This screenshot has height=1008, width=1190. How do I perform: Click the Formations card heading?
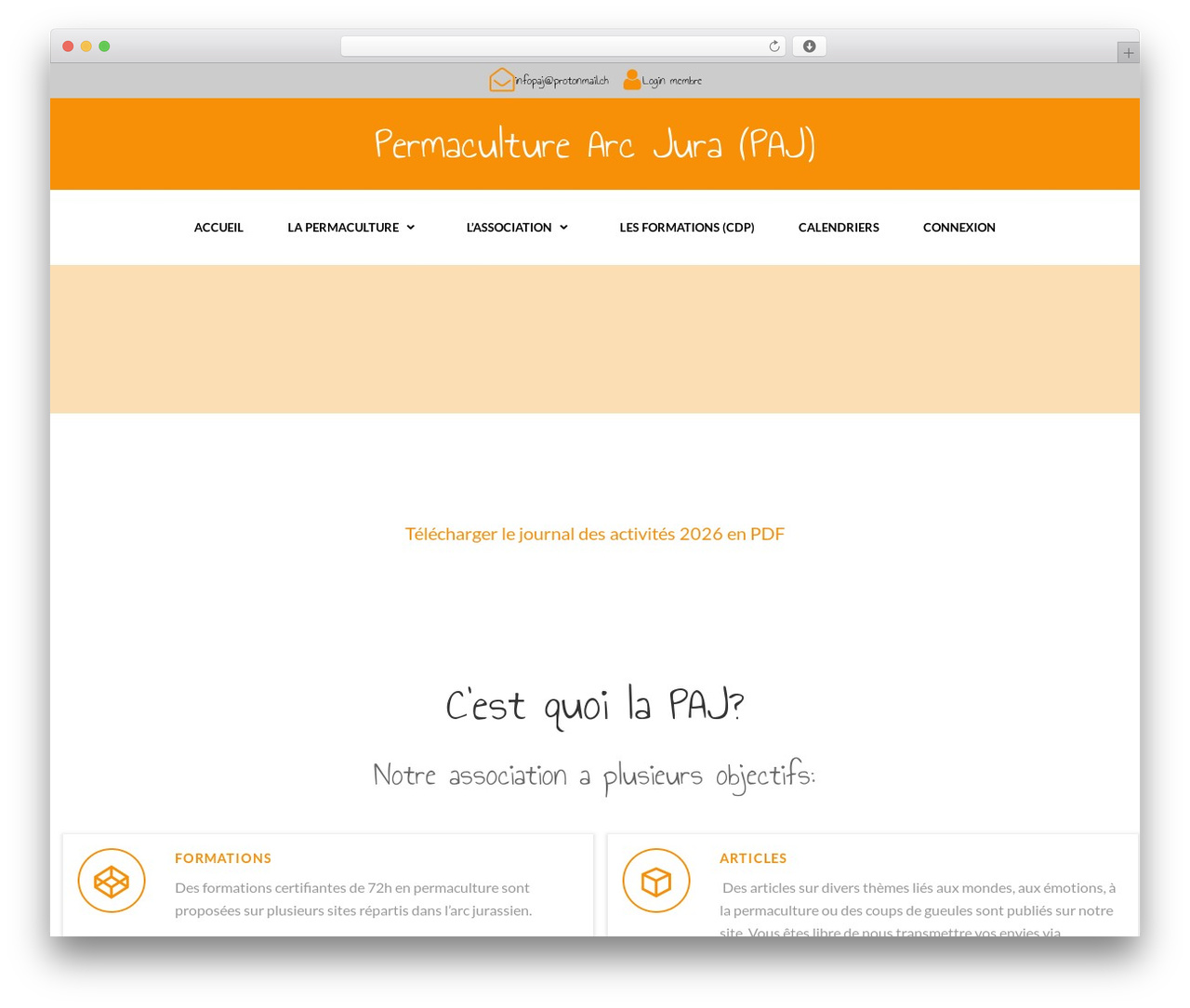[223, 858]
